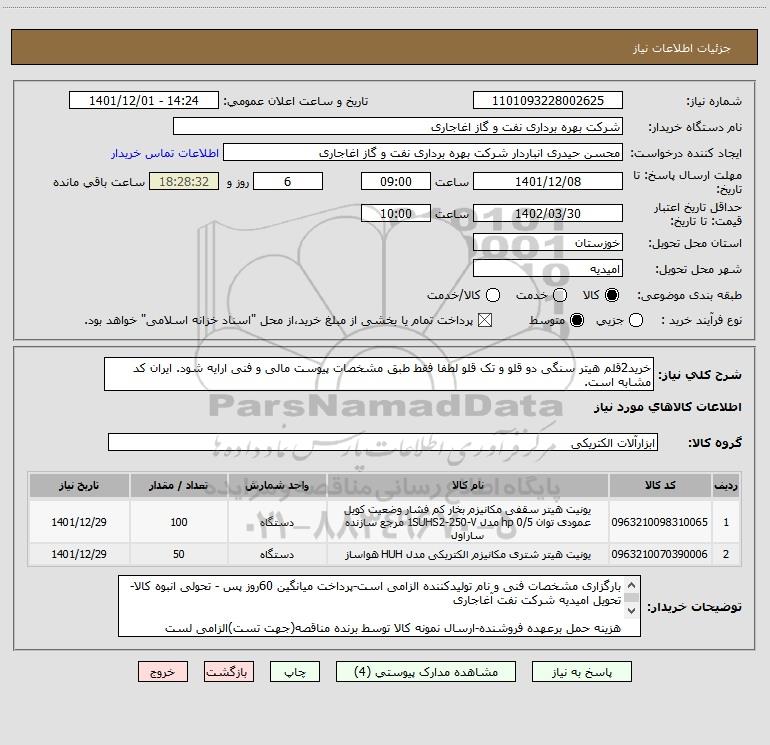Select the کالا/خدمت radio button
Image resolution: width=770 pixels, height=745 pixels.
point(493,295)
